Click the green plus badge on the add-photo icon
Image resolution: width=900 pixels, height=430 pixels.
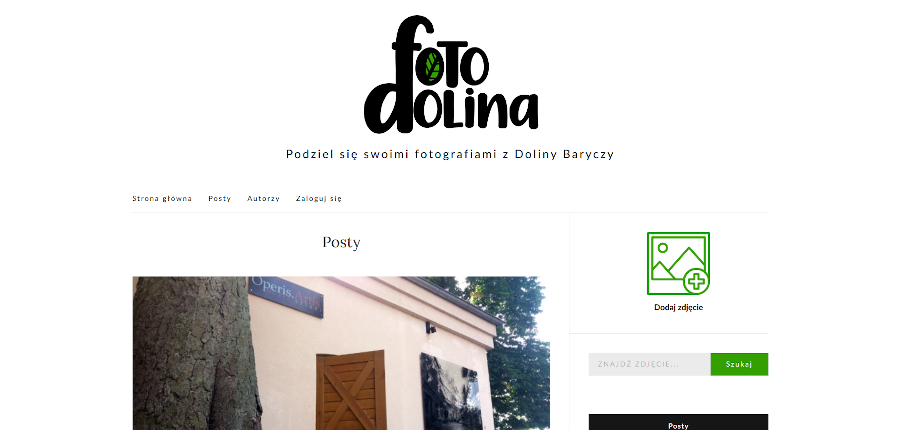[696, 281]
